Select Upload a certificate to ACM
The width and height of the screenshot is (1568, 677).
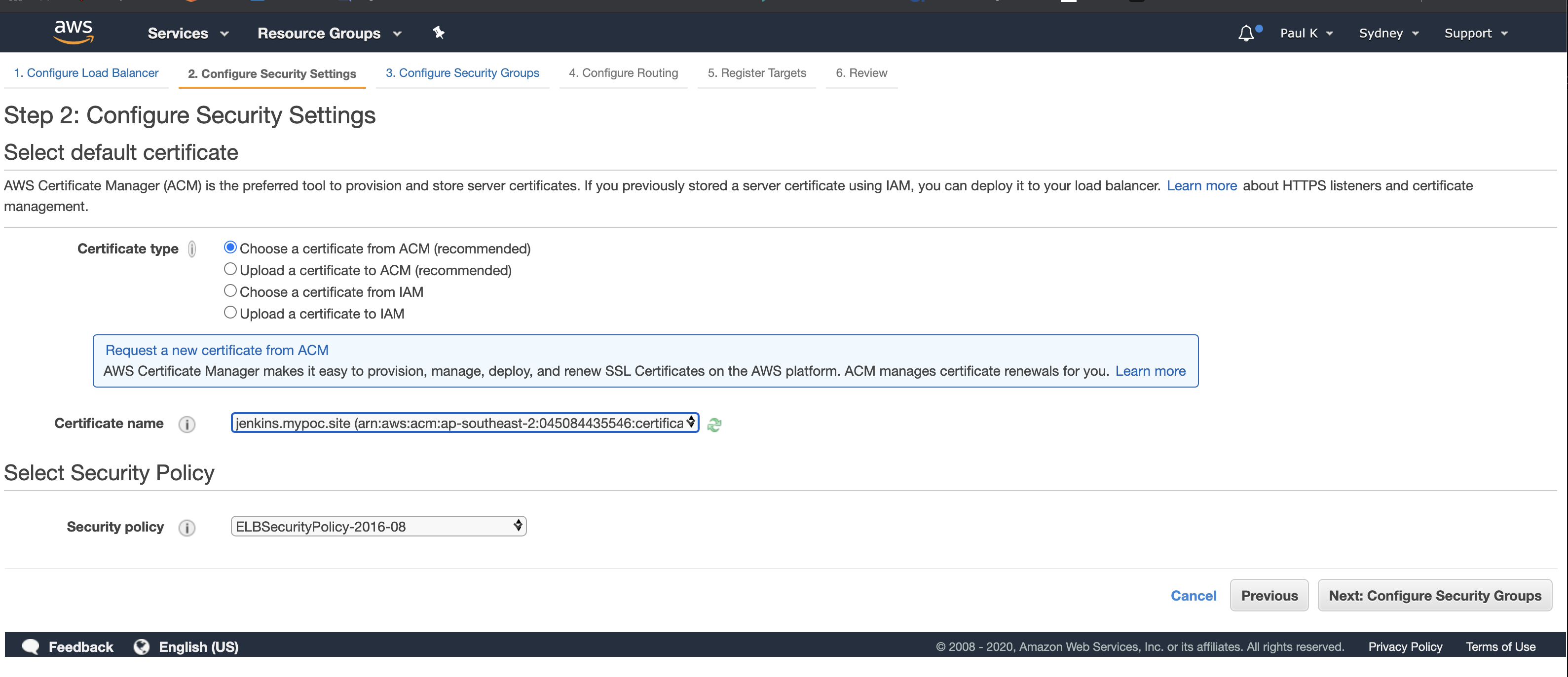point(230,269)
